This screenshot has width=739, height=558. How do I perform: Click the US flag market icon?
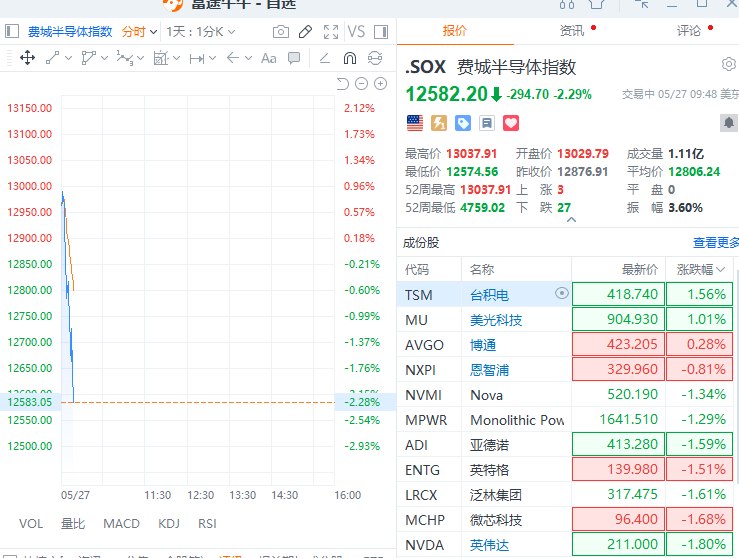[415, 123]
